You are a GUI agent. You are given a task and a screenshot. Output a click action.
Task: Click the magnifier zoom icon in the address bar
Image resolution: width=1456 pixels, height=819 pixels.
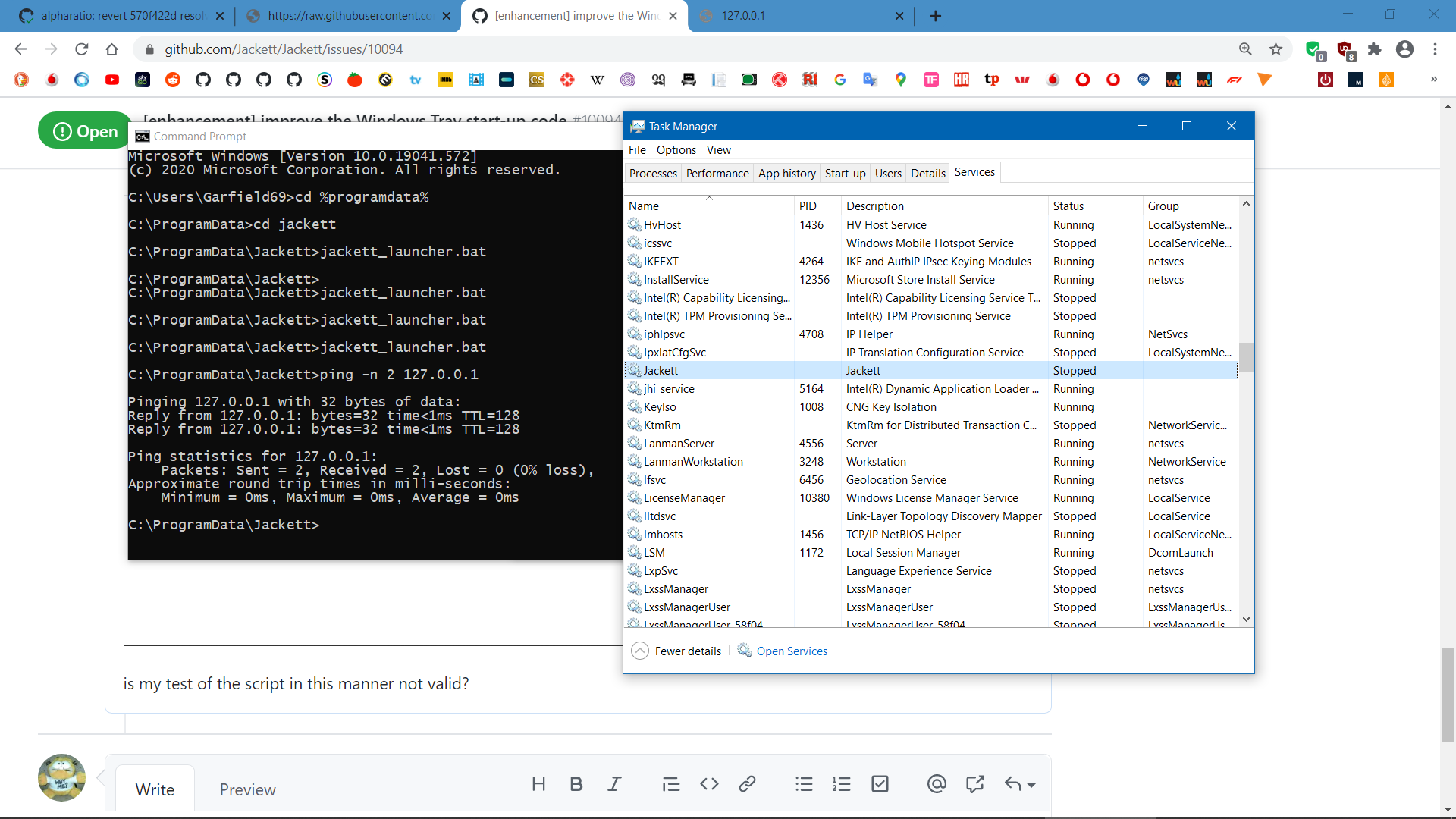1246,49
